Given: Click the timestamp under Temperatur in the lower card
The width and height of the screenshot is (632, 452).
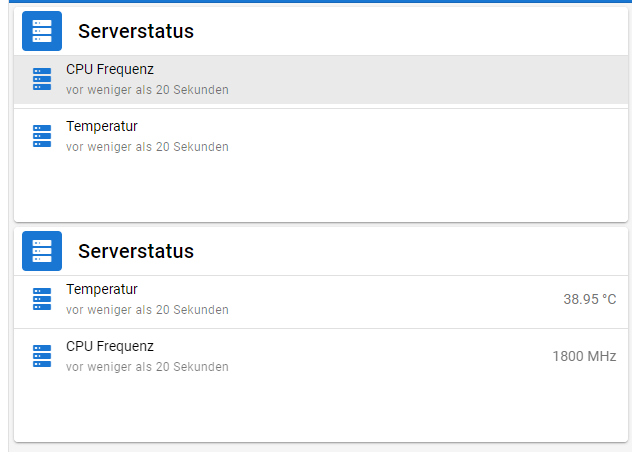Looking at the screenshot, I should 147,310.
